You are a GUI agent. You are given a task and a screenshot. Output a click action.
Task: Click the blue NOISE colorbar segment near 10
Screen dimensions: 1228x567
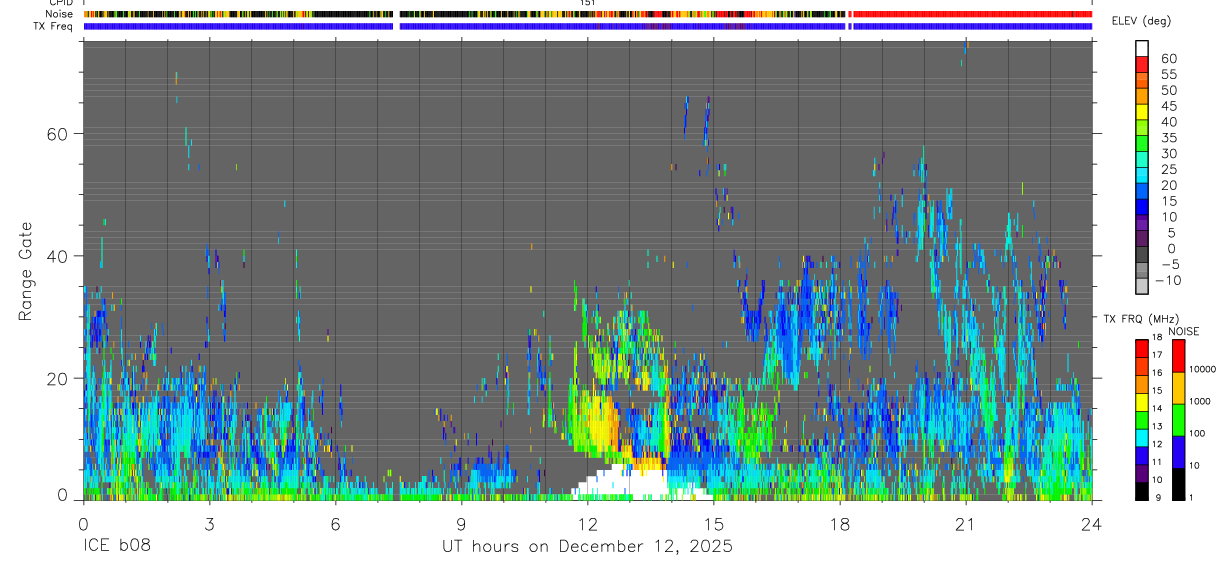1178,452
